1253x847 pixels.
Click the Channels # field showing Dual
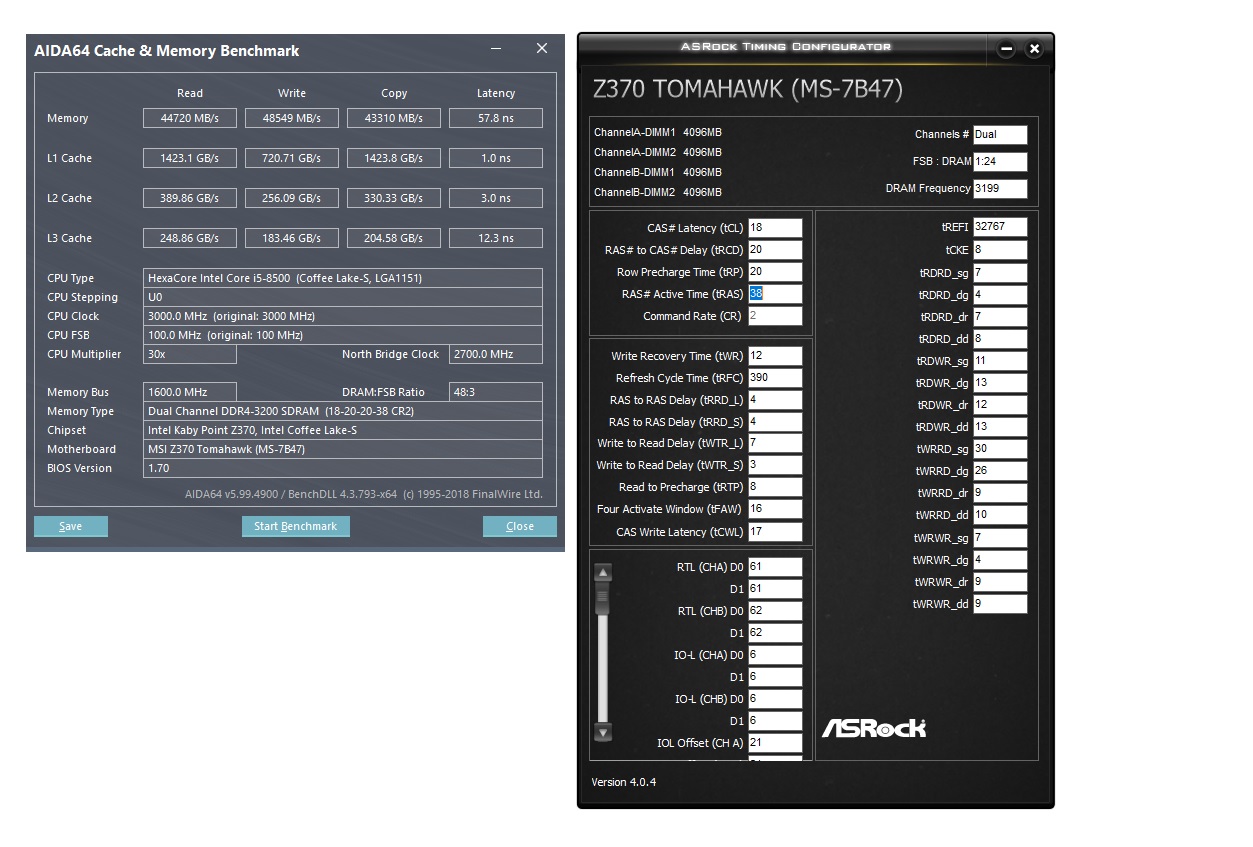click(x=1000, y=134)
